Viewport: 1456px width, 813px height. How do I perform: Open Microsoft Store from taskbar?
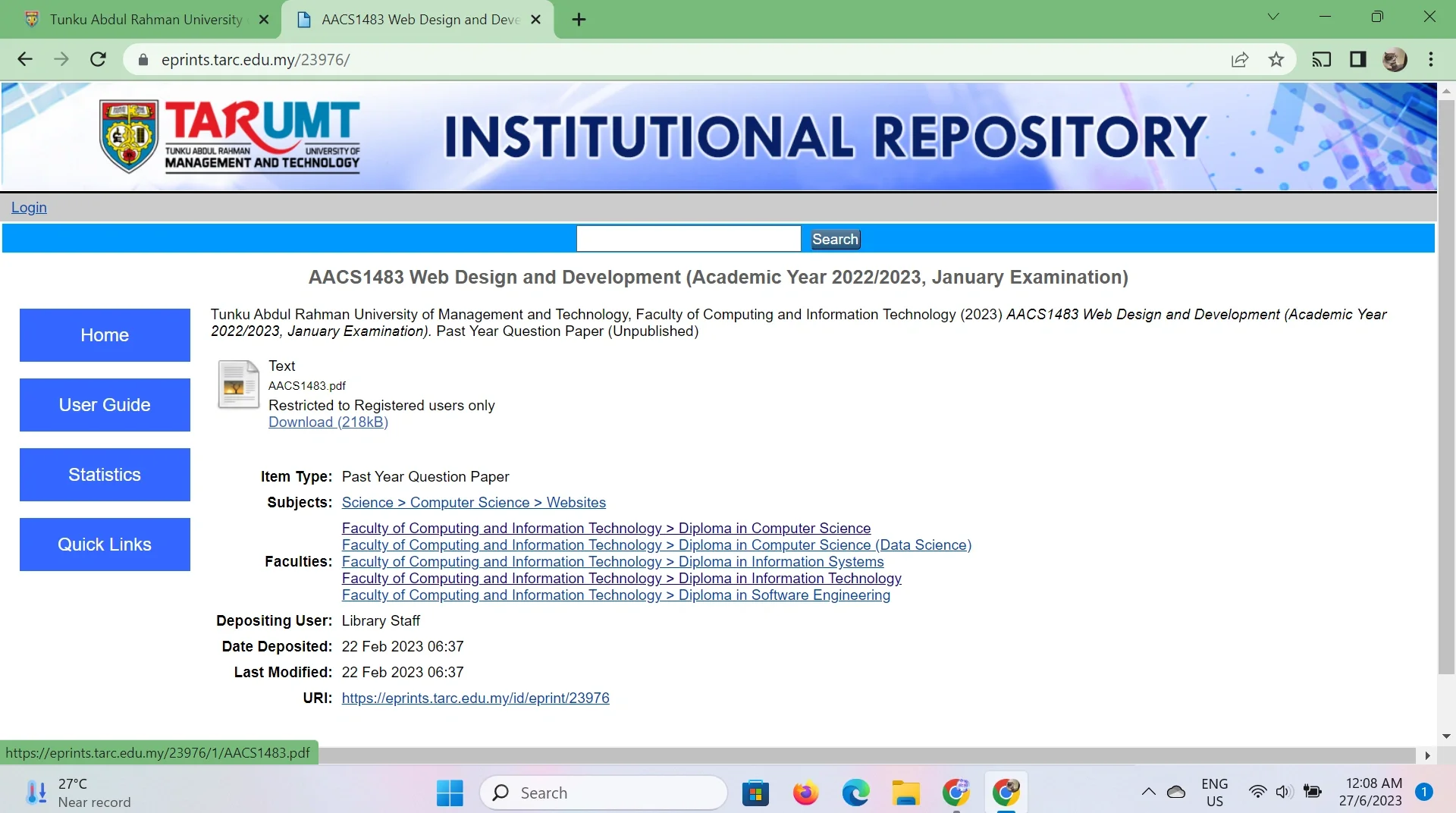[x=755, y=793]
